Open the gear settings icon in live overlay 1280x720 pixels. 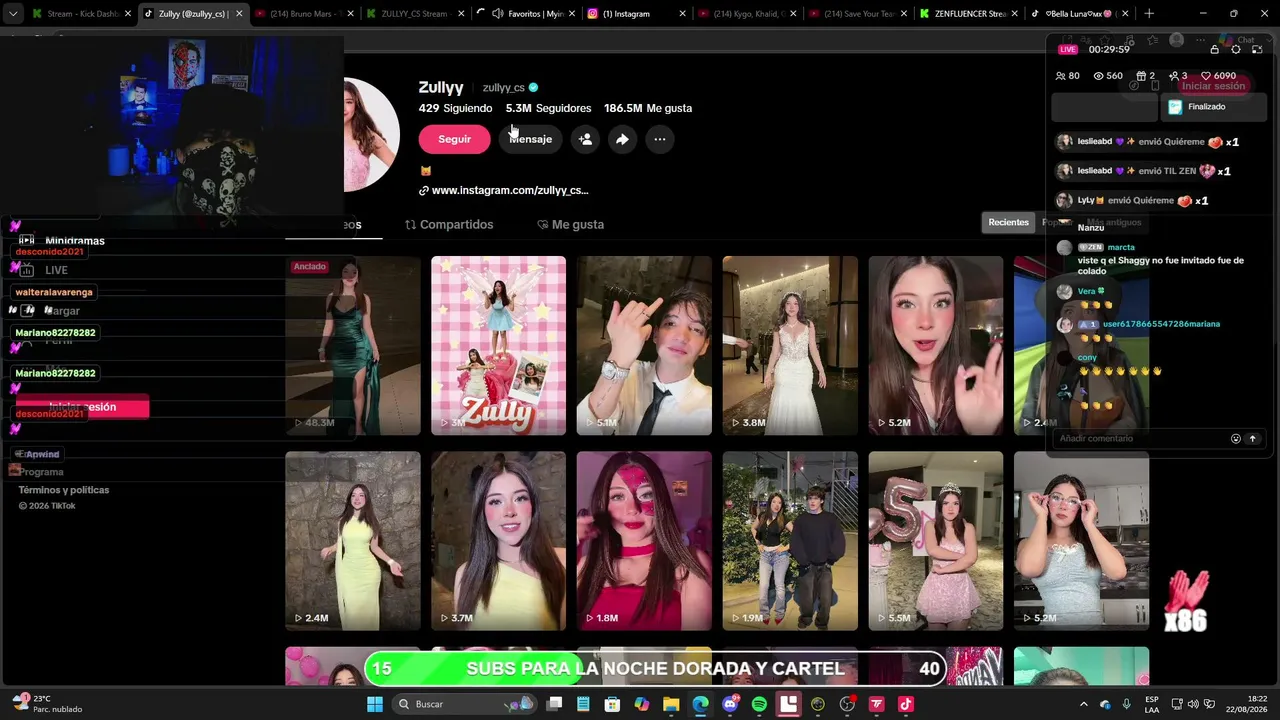[x=1236, y=49]
